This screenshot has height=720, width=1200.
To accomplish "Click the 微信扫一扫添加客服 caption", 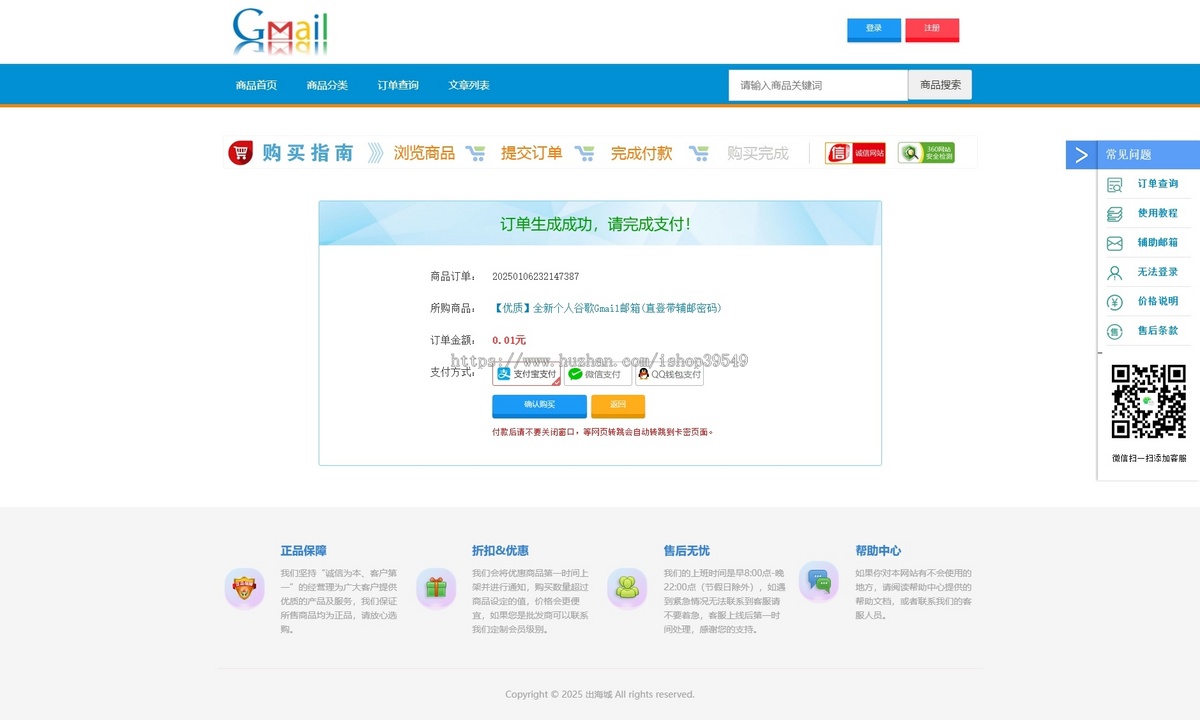I will [1149, 458].
